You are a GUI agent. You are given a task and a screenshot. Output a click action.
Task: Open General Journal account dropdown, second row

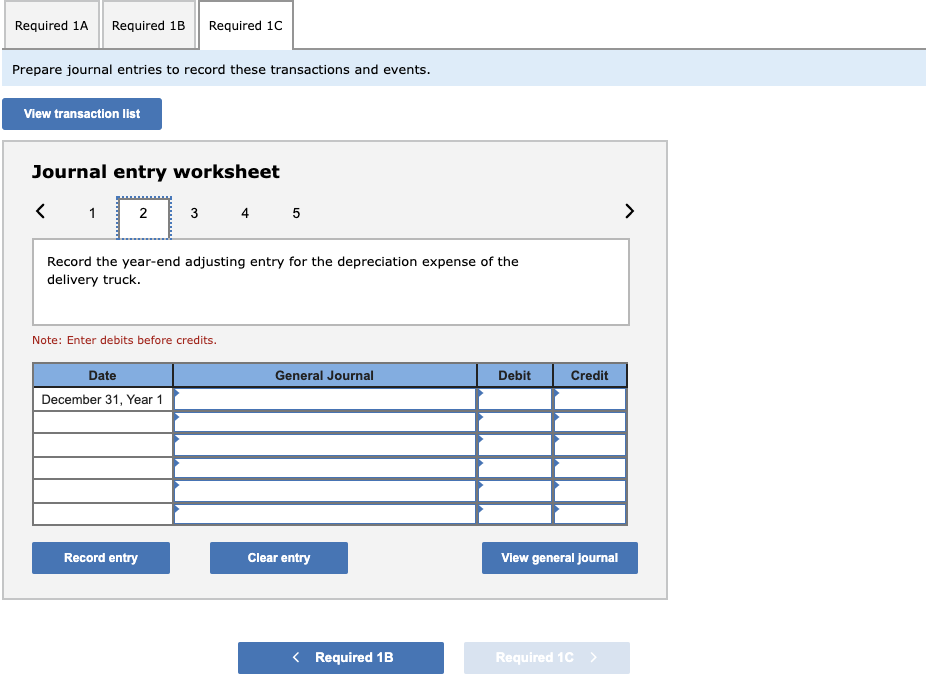coord(325,422)
